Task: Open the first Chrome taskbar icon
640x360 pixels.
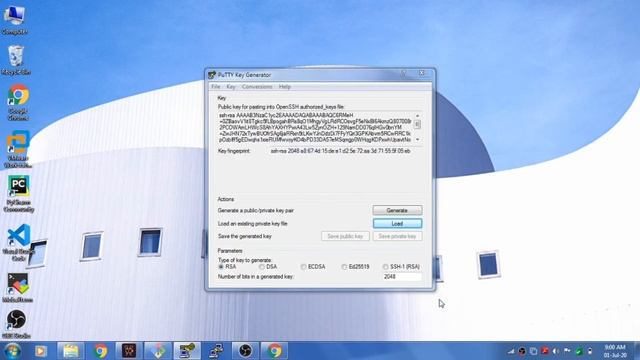Action: (100, 351)
